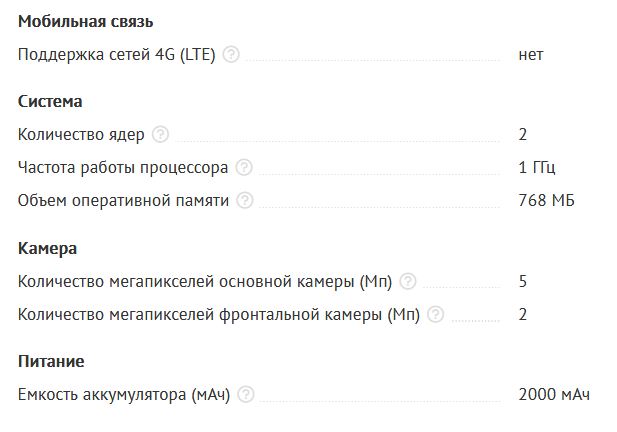Click the Камера section heading
The width and height of the screenshot is (617, 432).
47,249
